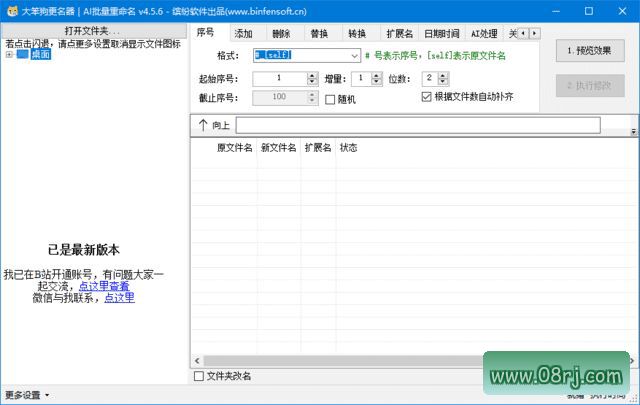640x405 pixels.
Task: Increase the 增量 value
Action: (x=377, y=76)
